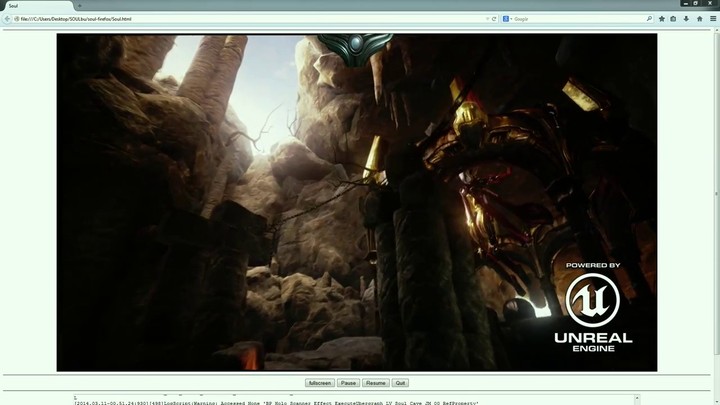This screenshot has height=405, width=720.
Task: Open the URL history dropdown arrow
Action: [487, 19]
